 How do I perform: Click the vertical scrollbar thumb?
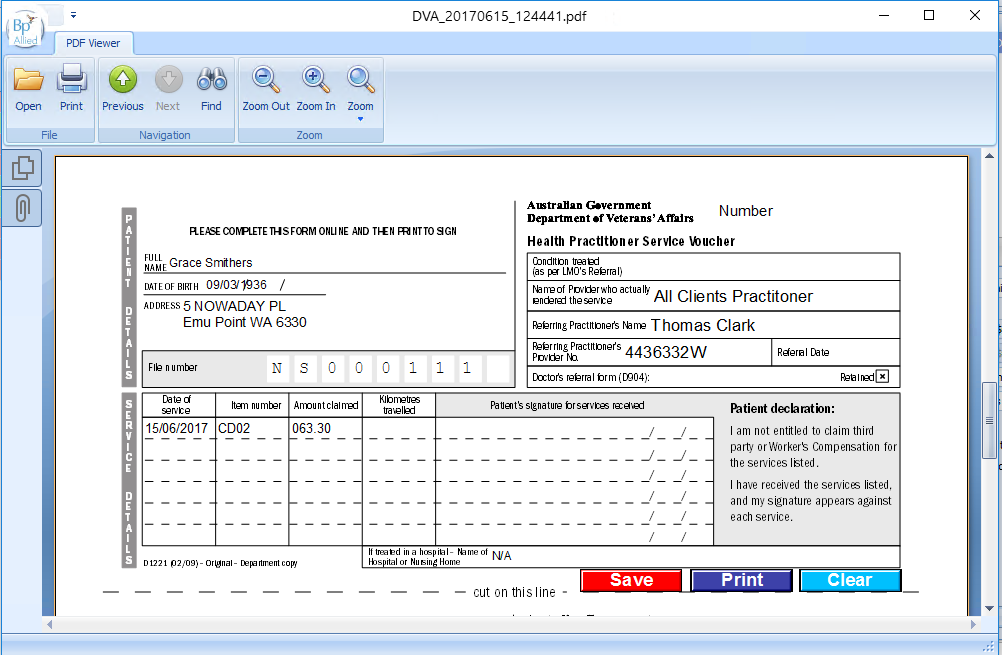[x=989, y=420]
